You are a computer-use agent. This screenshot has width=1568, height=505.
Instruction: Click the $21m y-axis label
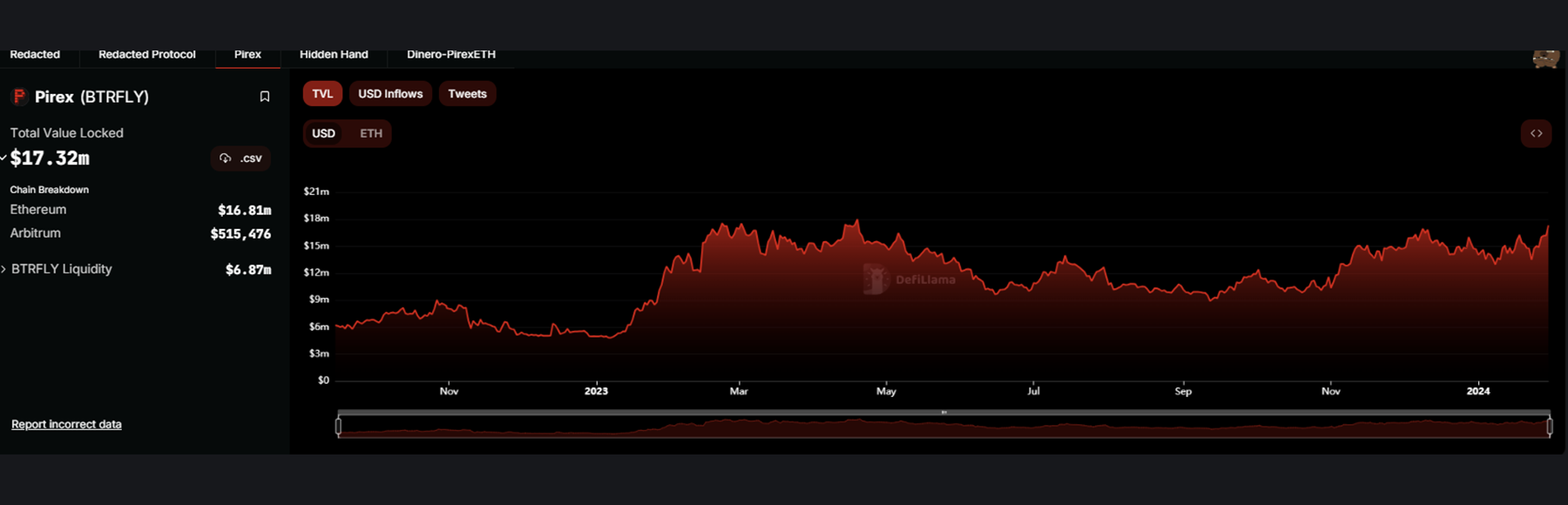[x=316, y=192]
